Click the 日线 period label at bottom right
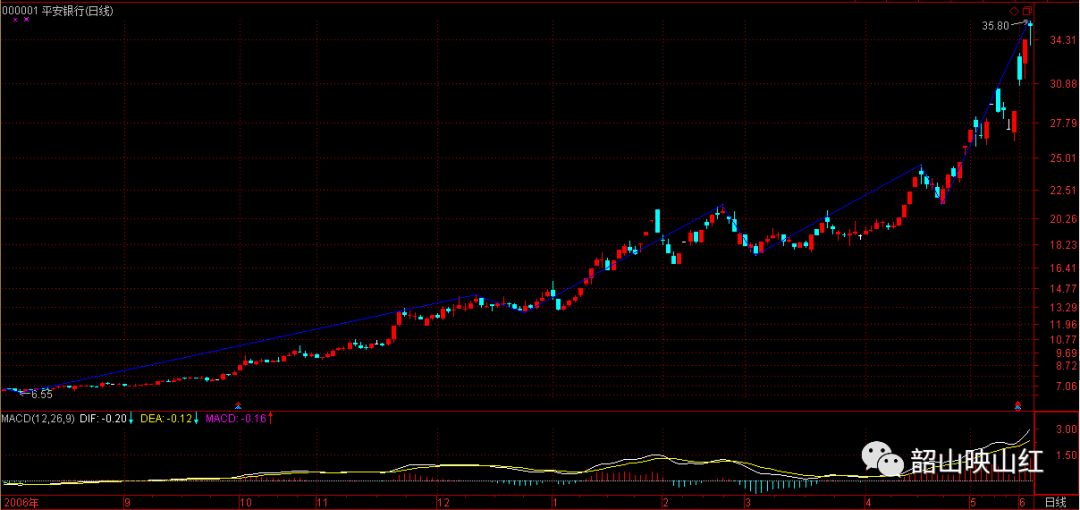The width and height of the screenshot is (1080, 510). (1055, 501)
